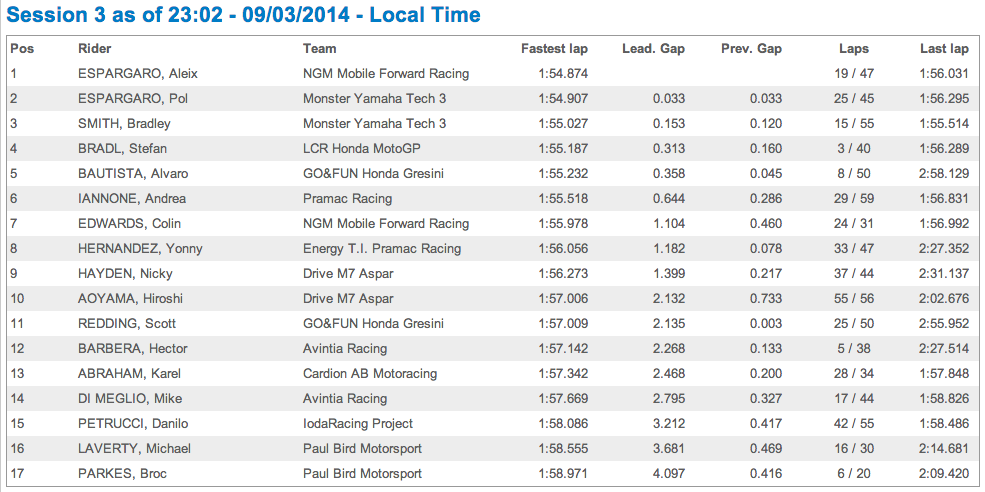Click lead gap value 2.468
The image size is (985, 492).
[x=669, y=374]
